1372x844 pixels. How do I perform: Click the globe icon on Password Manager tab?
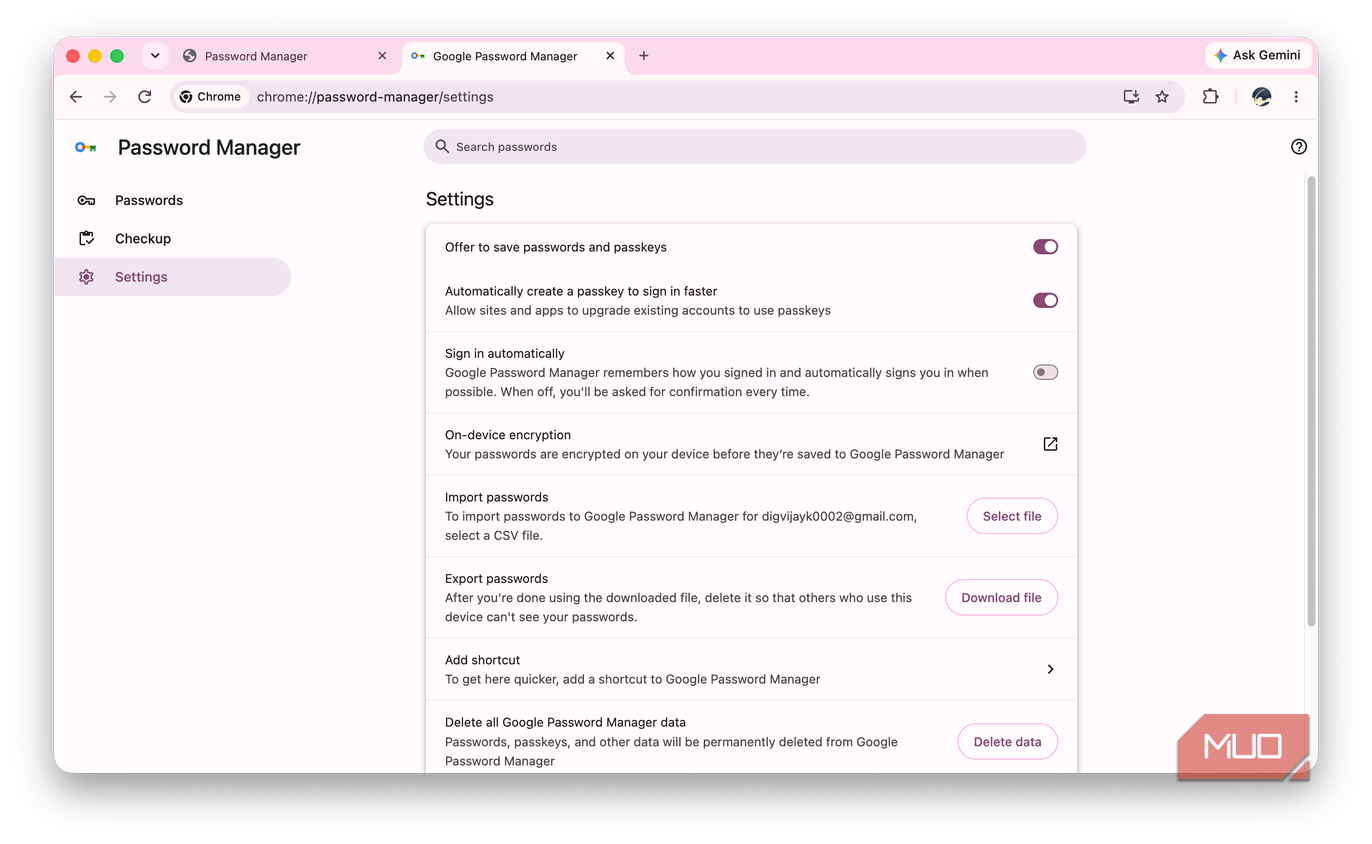pos(189,56)
